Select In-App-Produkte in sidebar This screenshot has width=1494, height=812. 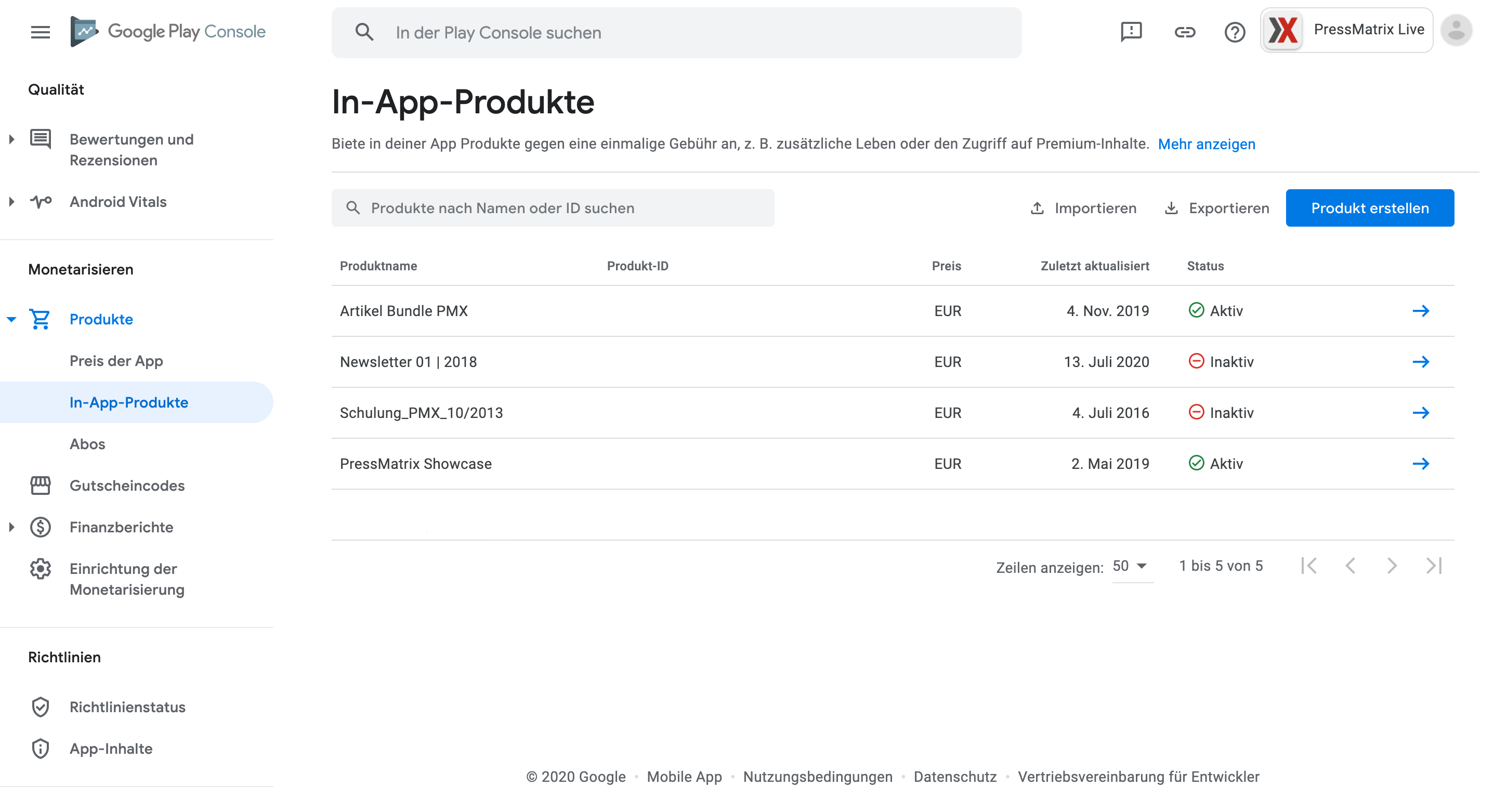pyautogui.click(x=136, y=402)
